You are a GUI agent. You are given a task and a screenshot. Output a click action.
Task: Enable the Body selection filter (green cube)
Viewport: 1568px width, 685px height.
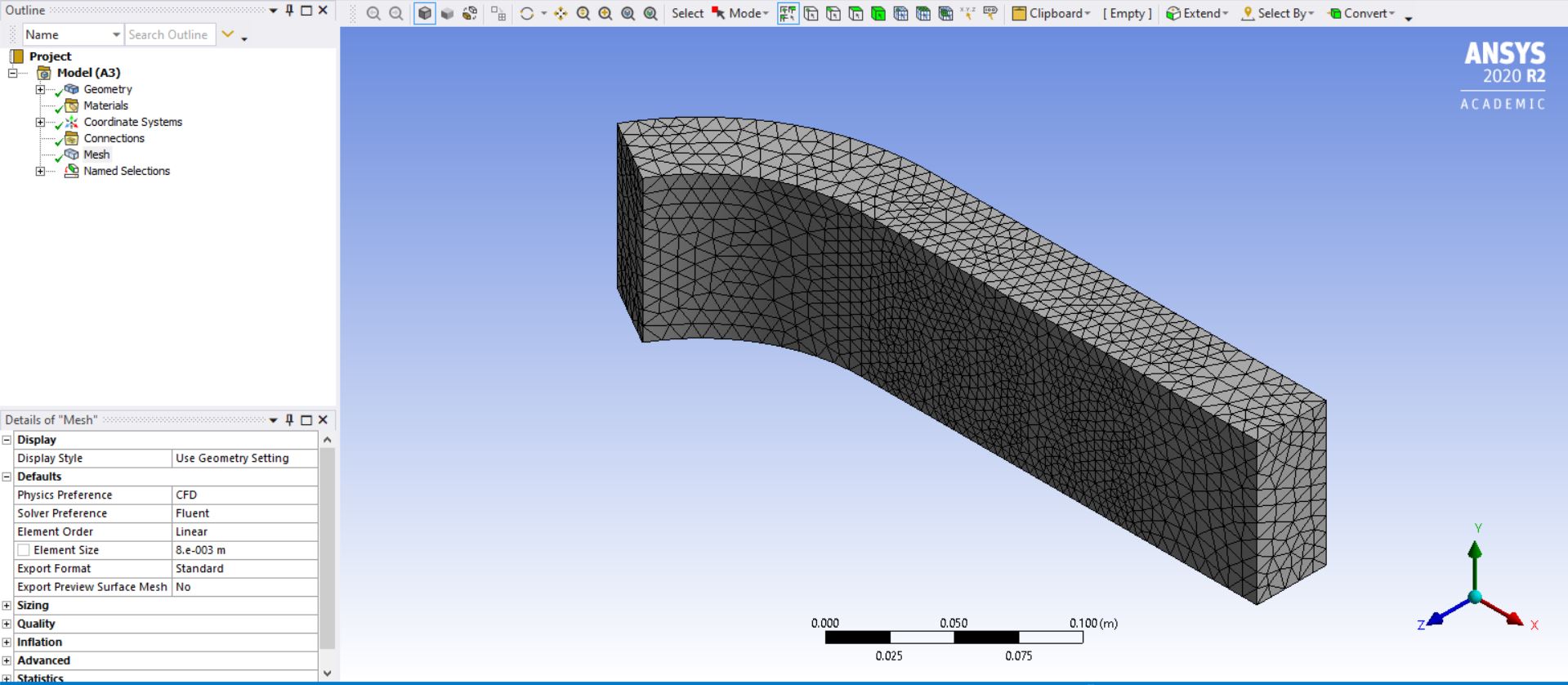coord(878,13)
